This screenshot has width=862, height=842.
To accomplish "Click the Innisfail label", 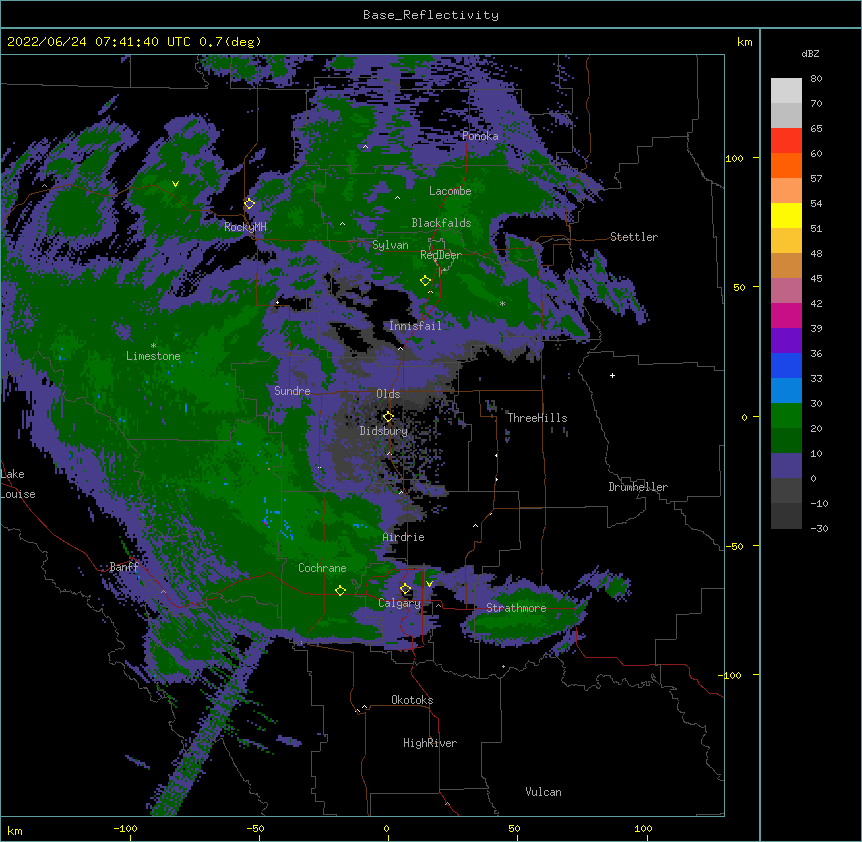I will [x=415, y=326].
